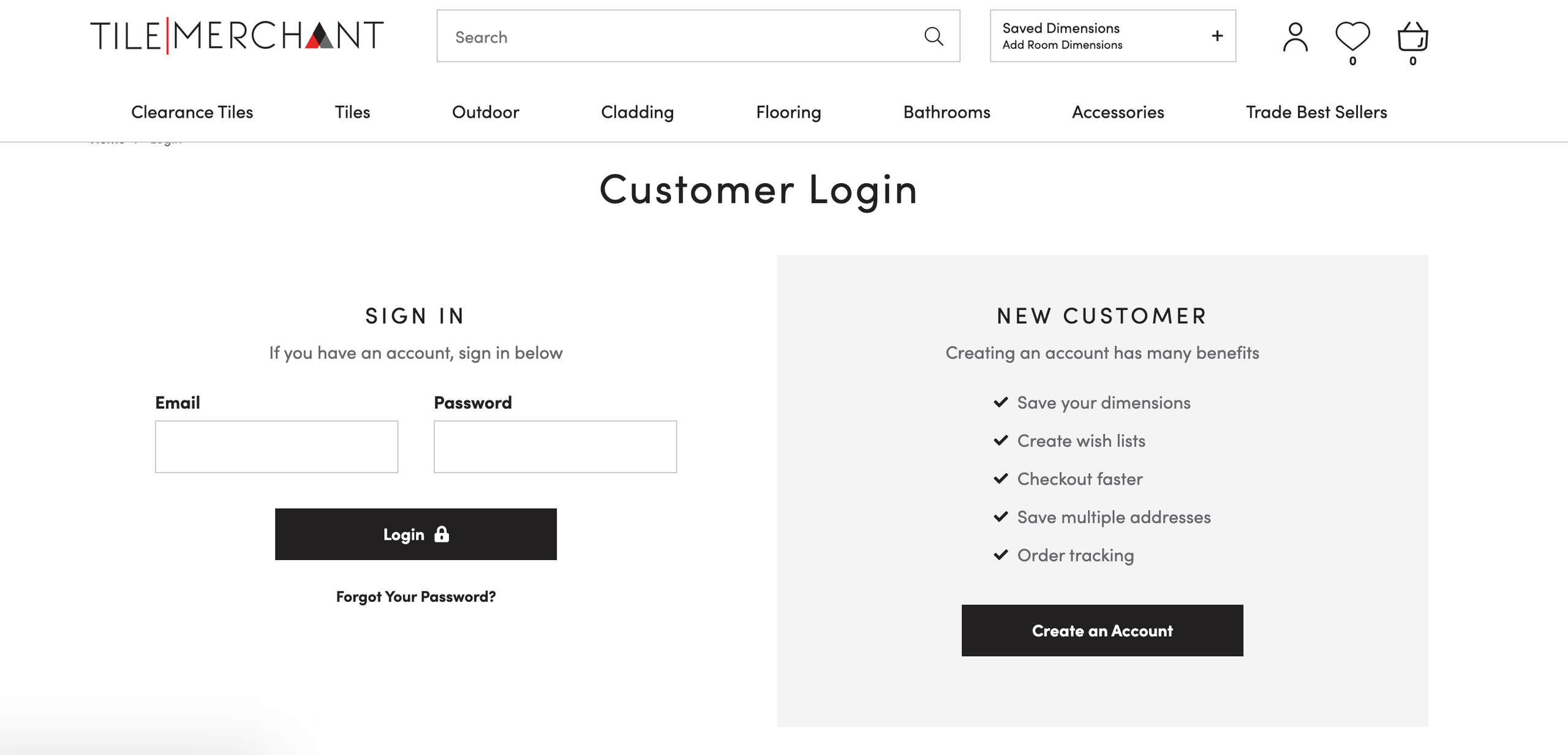Click the padlock icon on the Login button
This screenshot has width=1568, height=755.
(x=442, y=534)
